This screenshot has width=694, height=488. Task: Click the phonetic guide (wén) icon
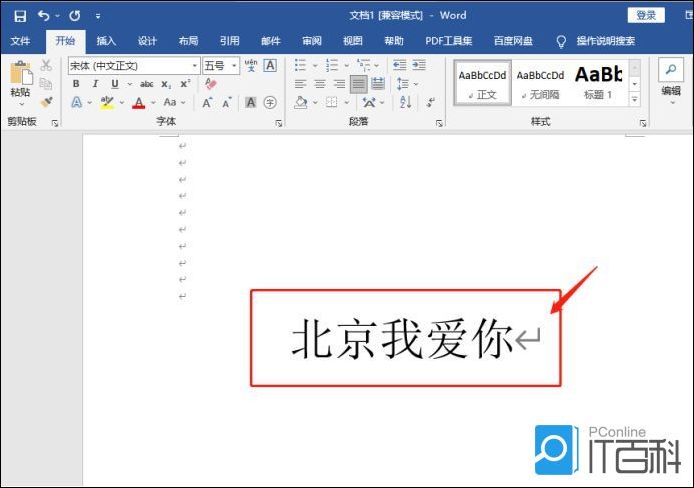(251, 65)
